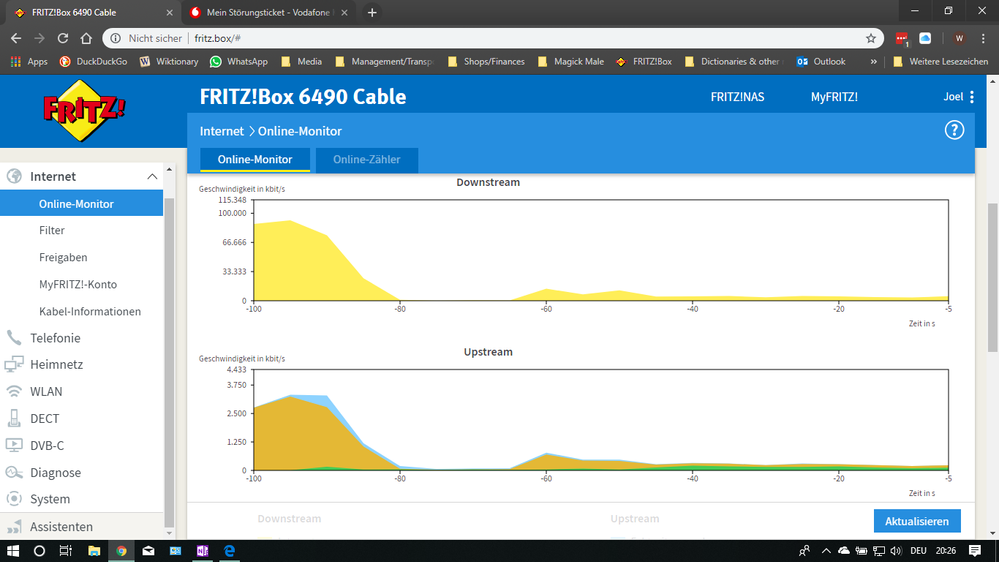999x562 pixels.
Task: Open the Media bookmarks folder
Action: (302, 62)
